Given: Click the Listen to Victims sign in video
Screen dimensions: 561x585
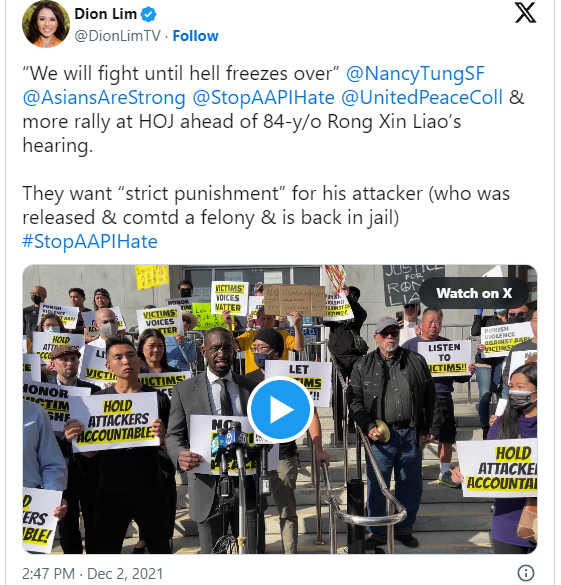Looking at the screenshot, I should (444, 358).
